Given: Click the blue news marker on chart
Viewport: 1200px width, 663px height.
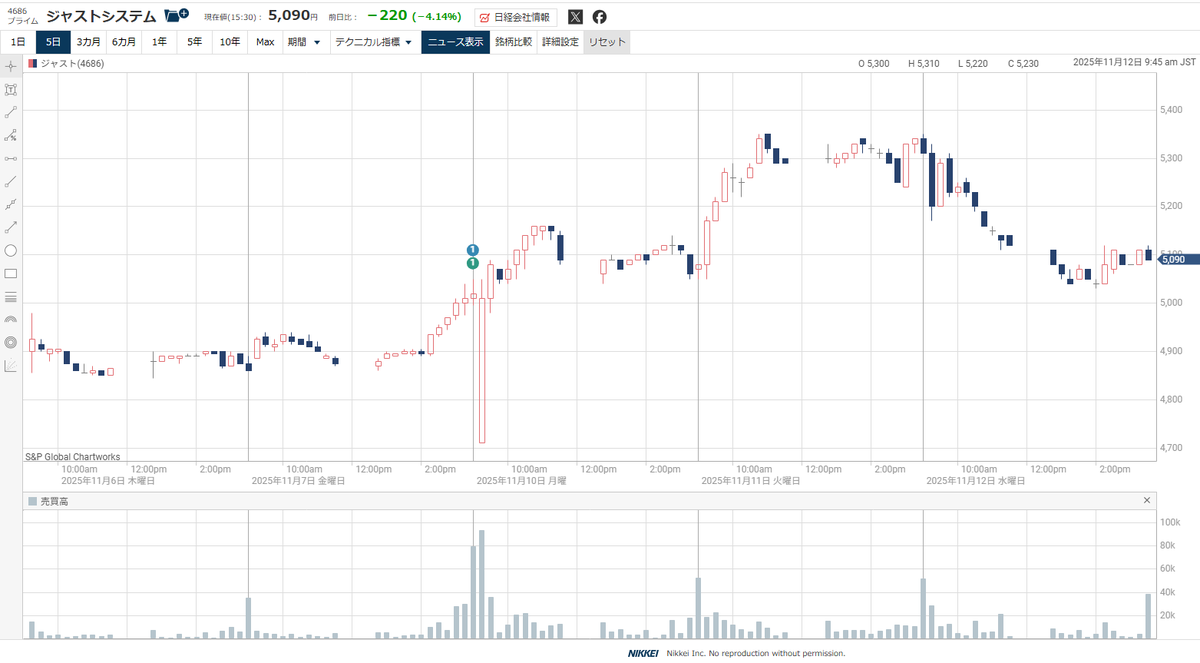Looking at the screenshot, I should coord(472,249).
